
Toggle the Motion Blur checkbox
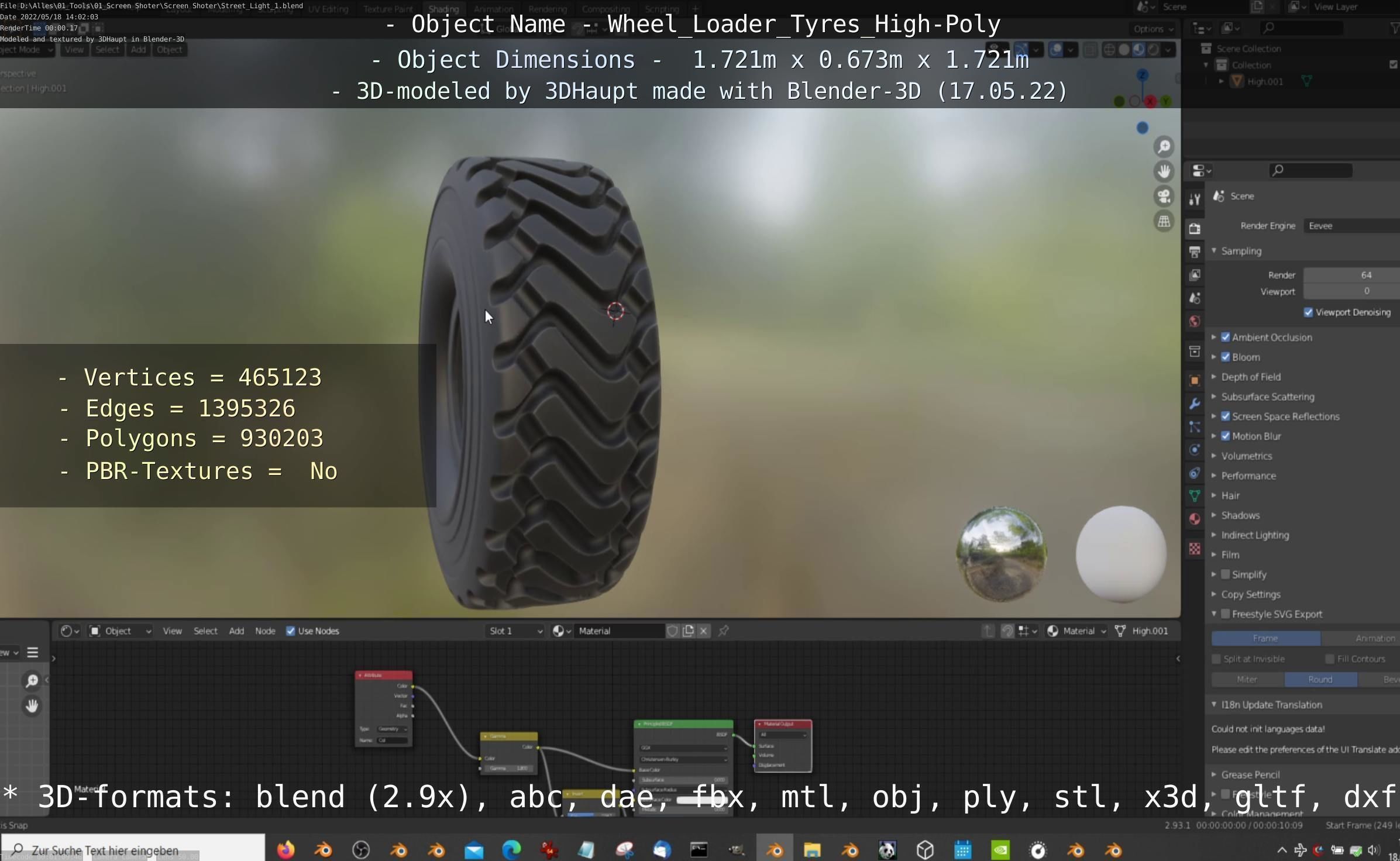(x=1226, y=436)
